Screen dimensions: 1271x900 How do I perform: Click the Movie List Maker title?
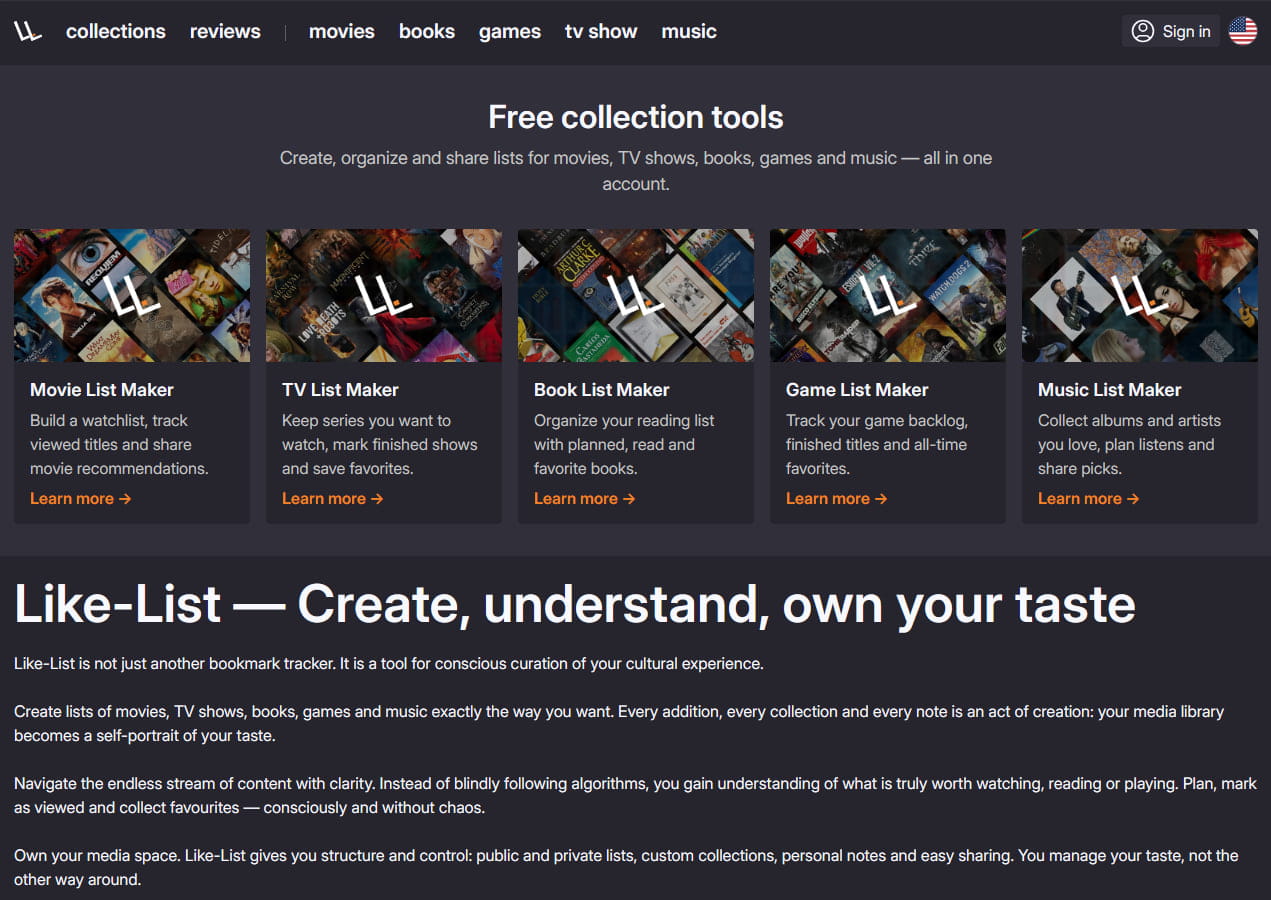pos(102,390)
